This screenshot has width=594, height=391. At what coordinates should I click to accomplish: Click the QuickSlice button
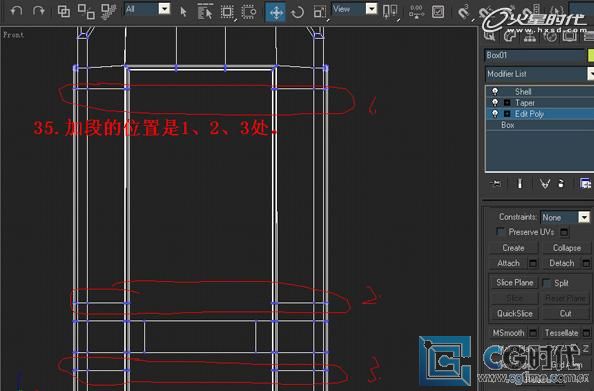pos(514,313)
